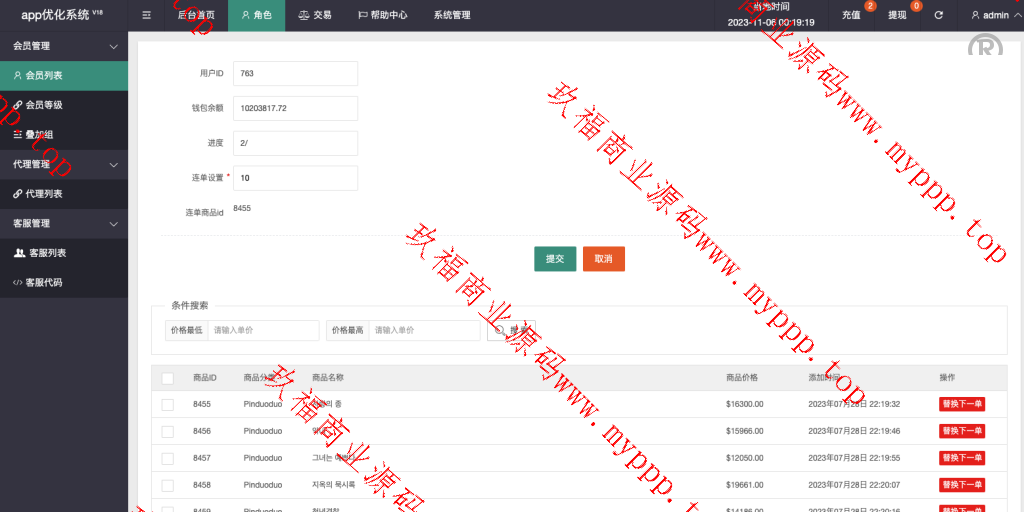
Task: Open the 帮助中心 top menu
Action: (x=381, y=15)
